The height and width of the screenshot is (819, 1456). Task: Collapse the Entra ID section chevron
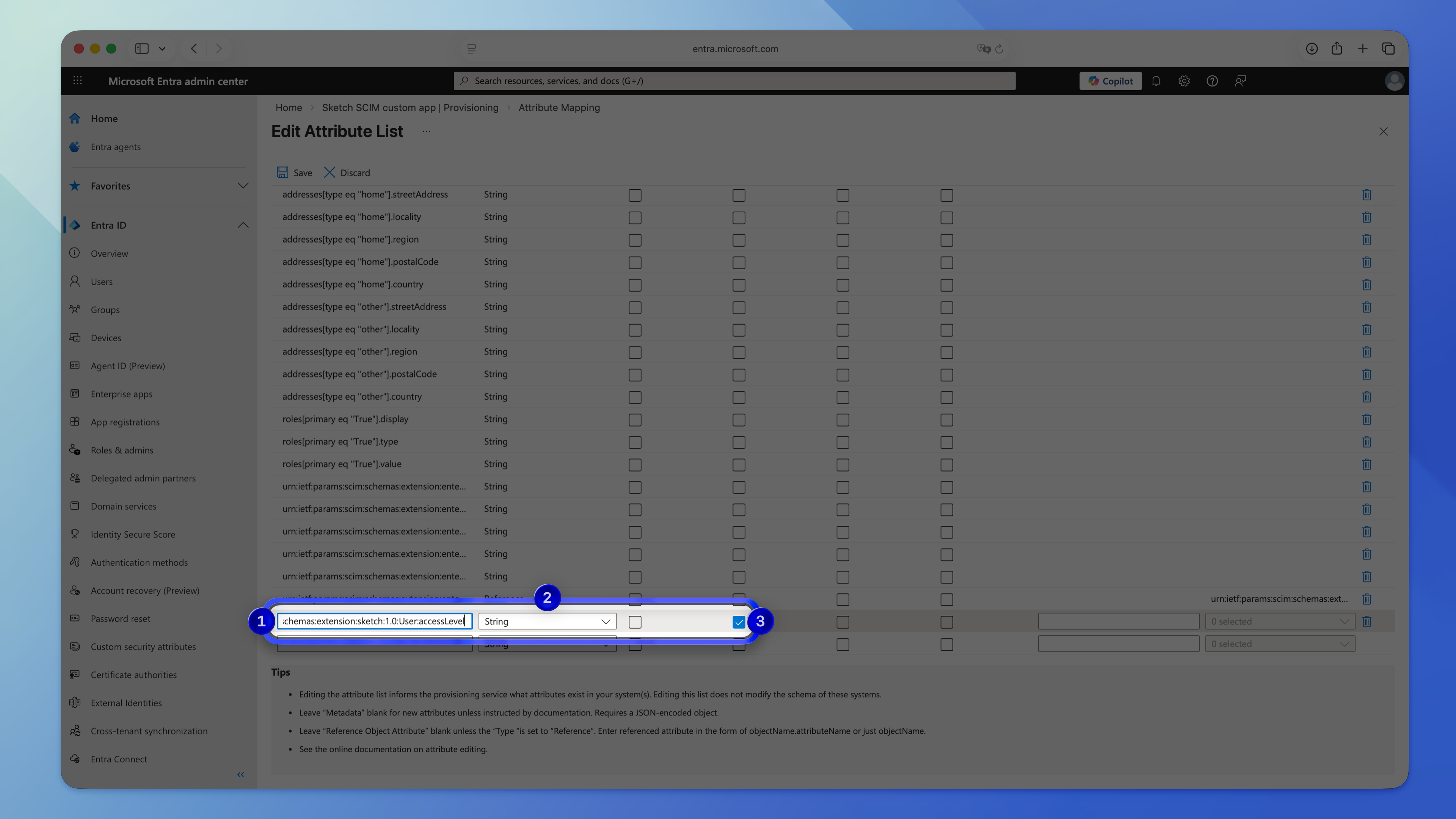coord(243,224)
